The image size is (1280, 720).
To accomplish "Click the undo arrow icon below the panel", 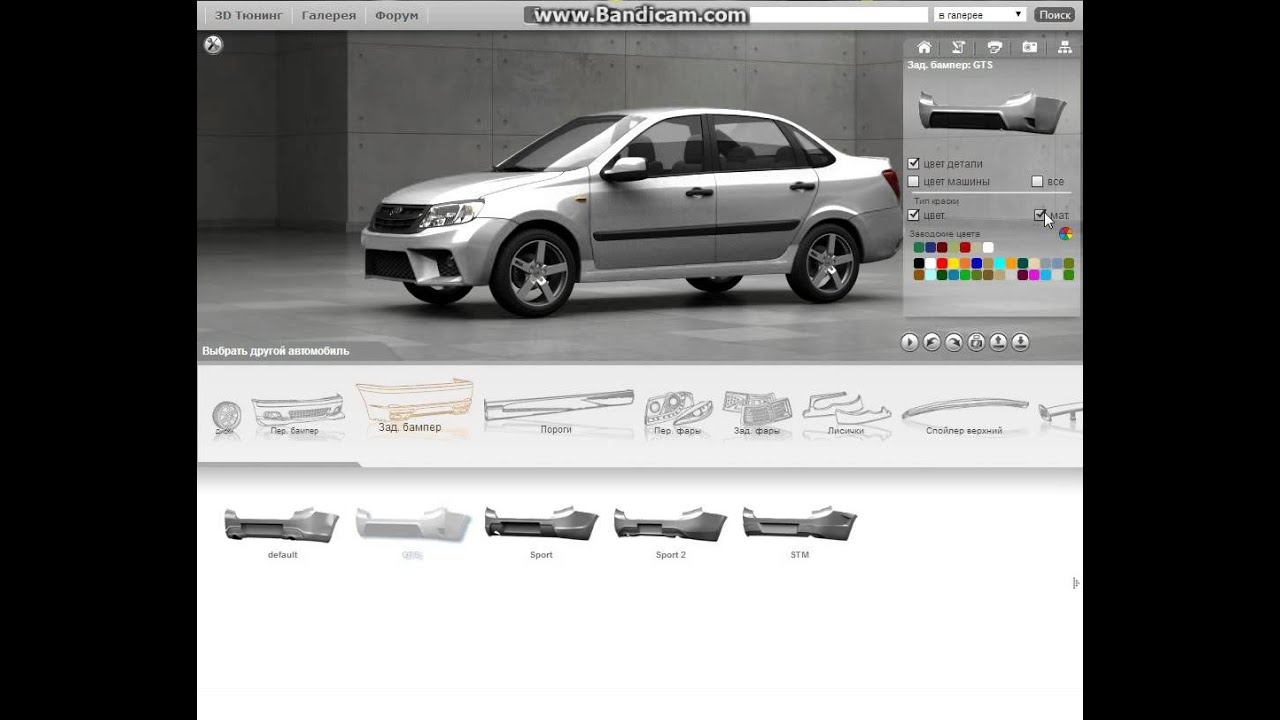I will pos(931,342).
